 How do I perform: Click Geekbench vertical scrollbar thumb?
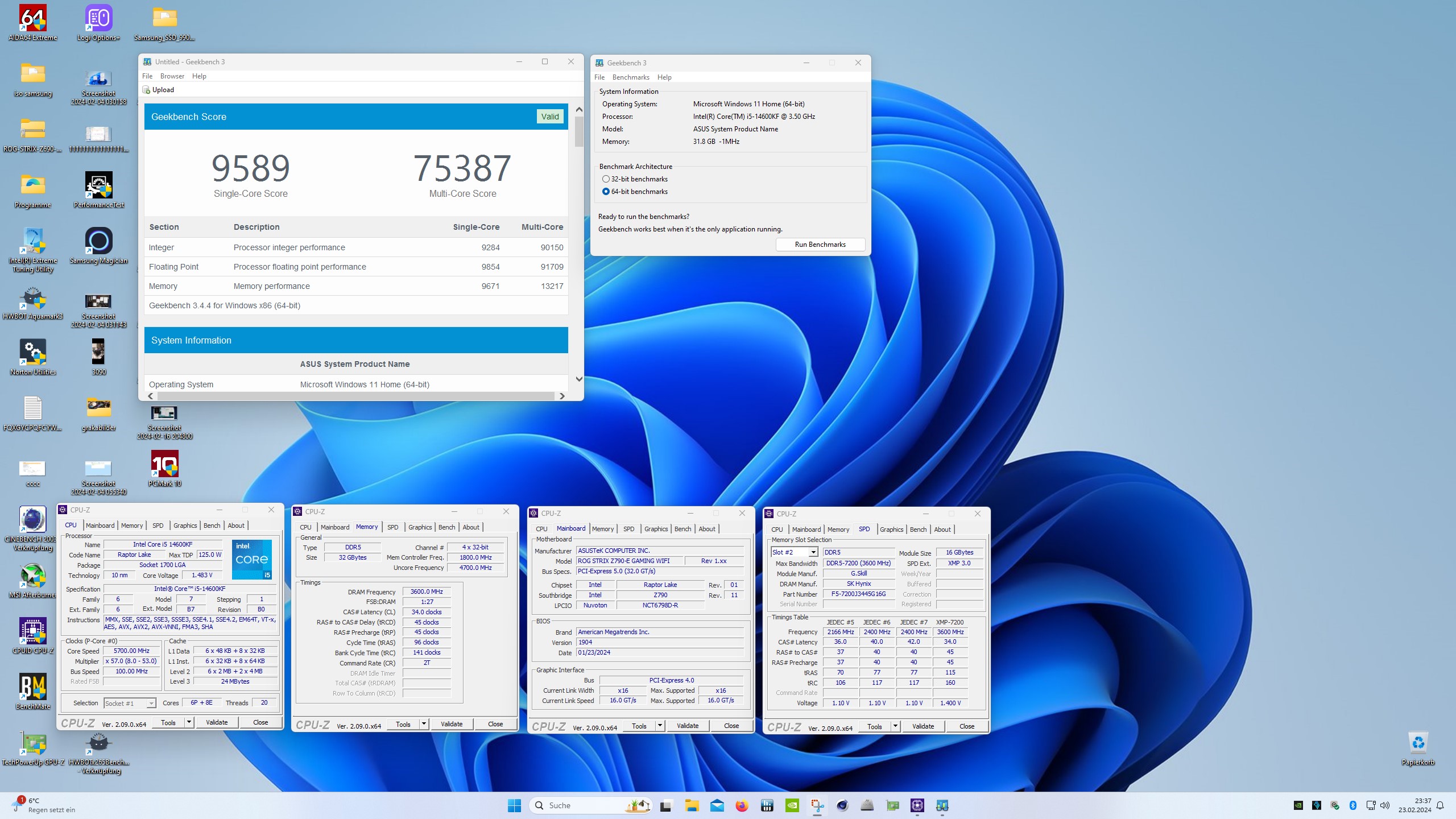(579, 131)
